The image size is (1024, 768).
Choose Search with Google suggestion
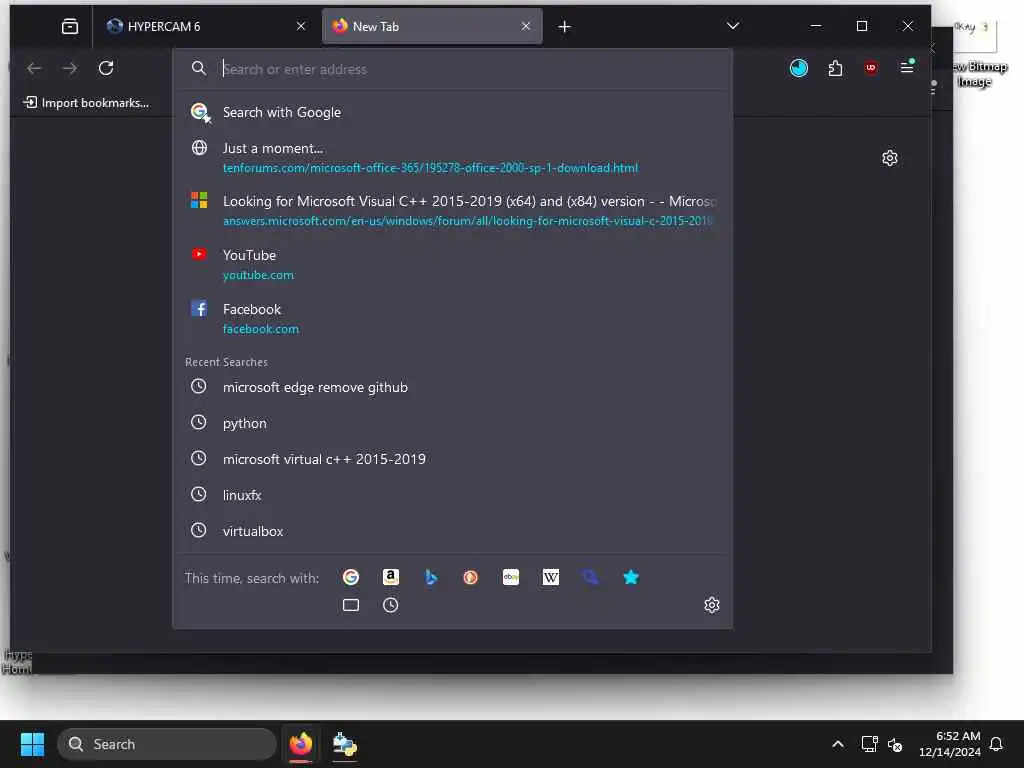(x=452, y=112)
